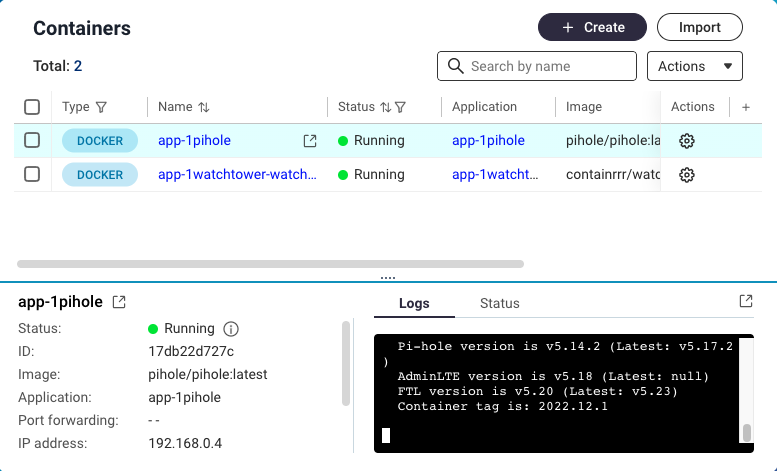This screenshot has height=471, width=777.
Task: Open app-1pihole row external link icon
Action: click(x=310, y=141)
